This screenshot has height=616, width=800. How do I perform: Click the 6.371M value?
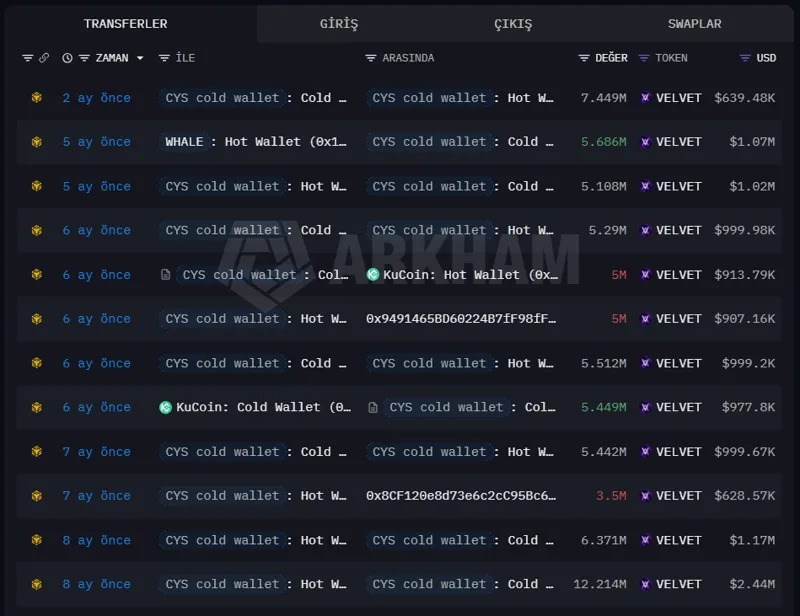[x=604, y=540]
